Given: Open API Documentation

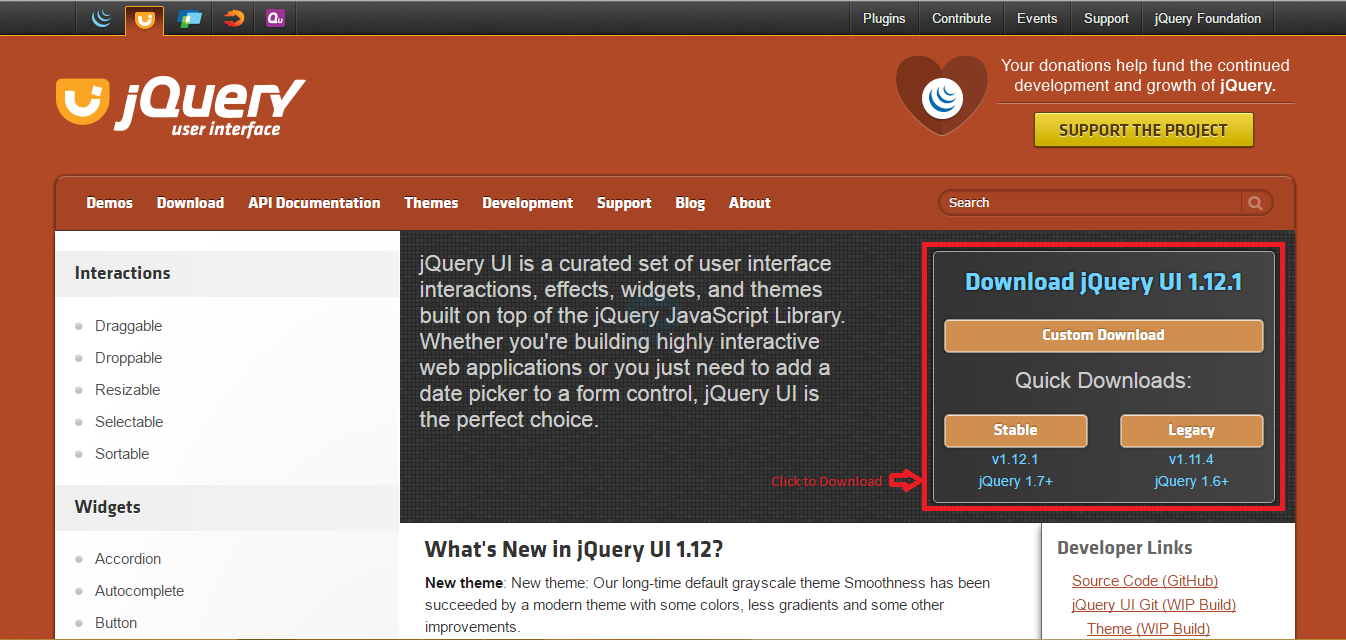Looking at the screenshot, I should (x=314, y=203).
